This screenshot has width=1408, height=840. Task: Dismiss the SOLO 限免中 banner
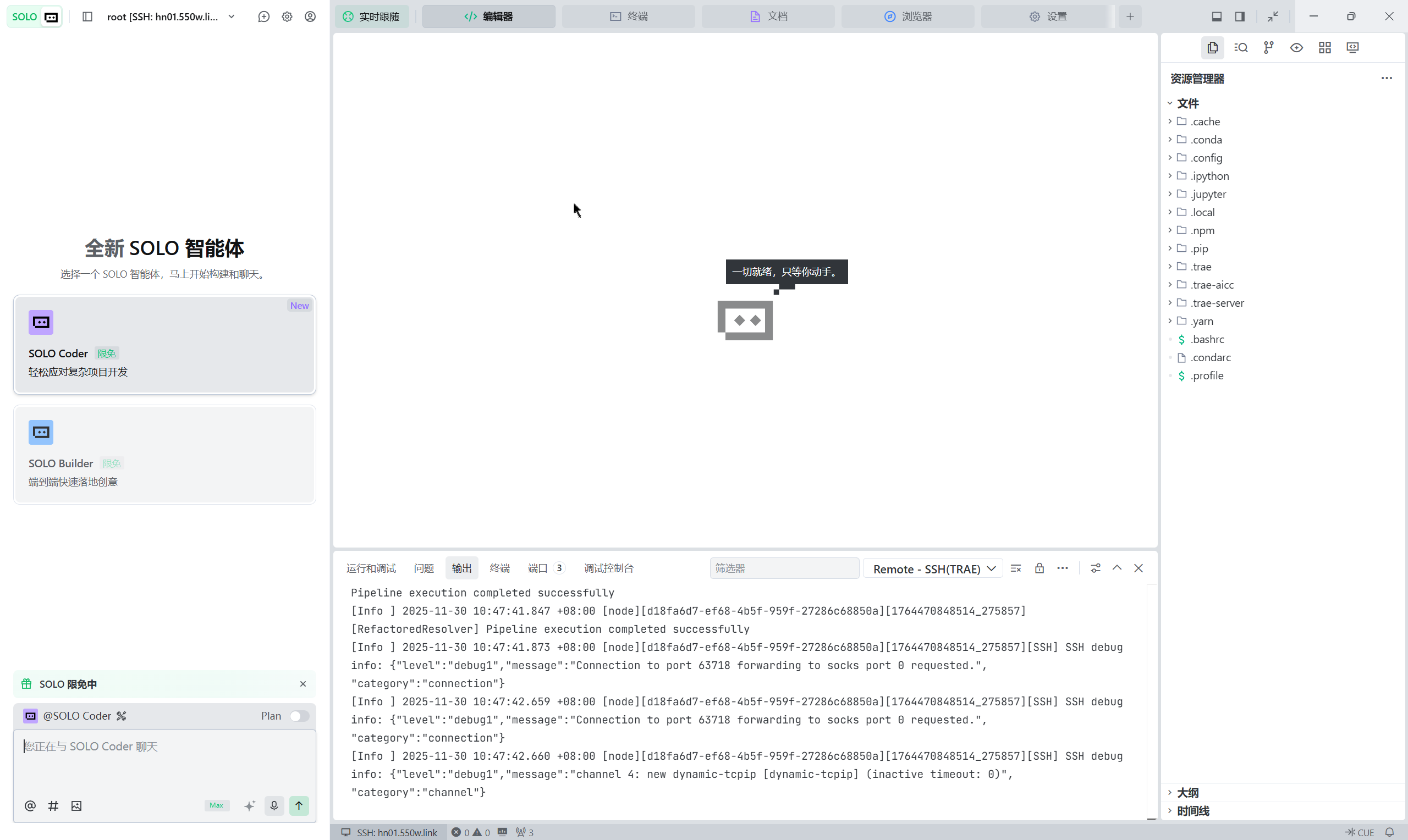[x=303, y=684]
